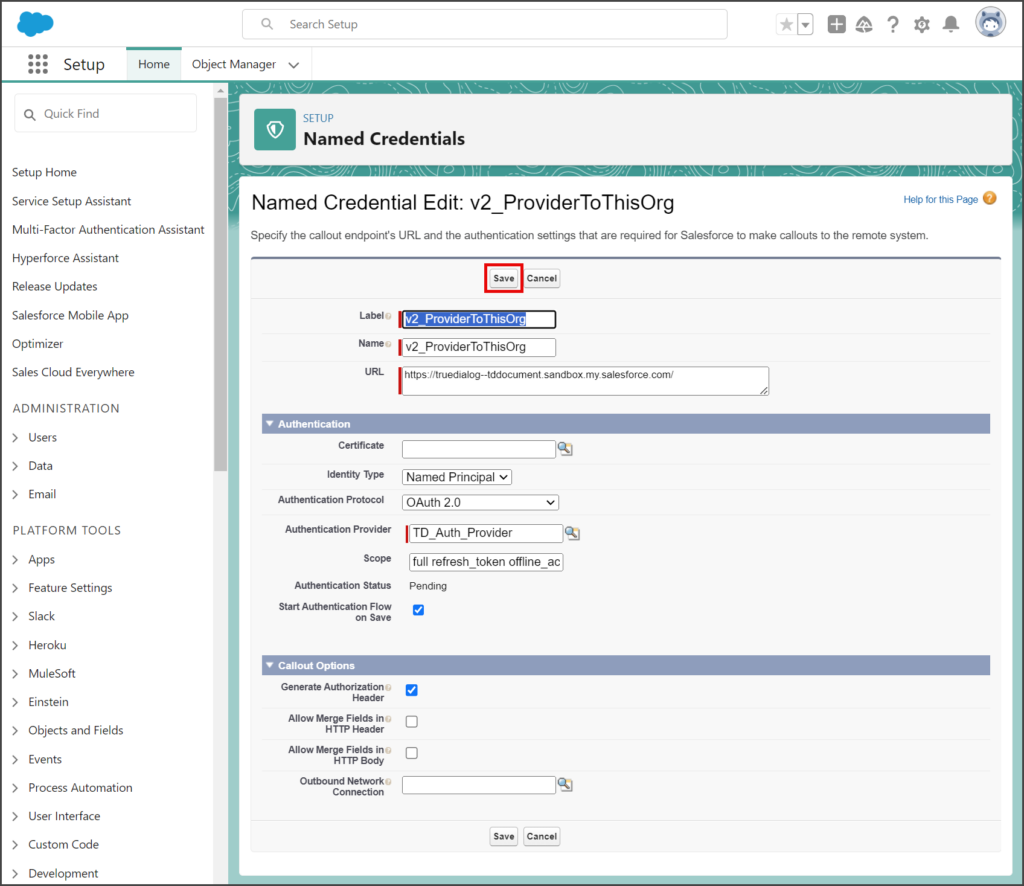Expand the Feature Settings tree item
Image resolution: width=1024 pixels, height=886 pixels.
[x=15, y=588]
